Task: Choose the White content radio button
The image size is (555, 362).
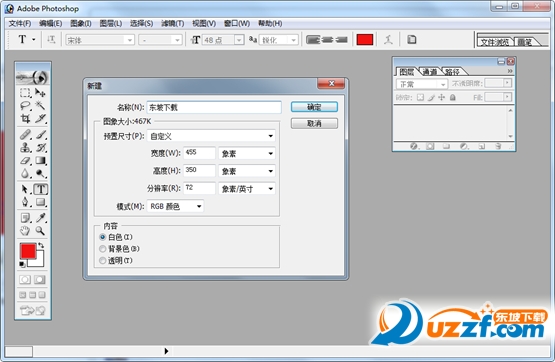Action: pyautogui.click(x=103, y=237)
